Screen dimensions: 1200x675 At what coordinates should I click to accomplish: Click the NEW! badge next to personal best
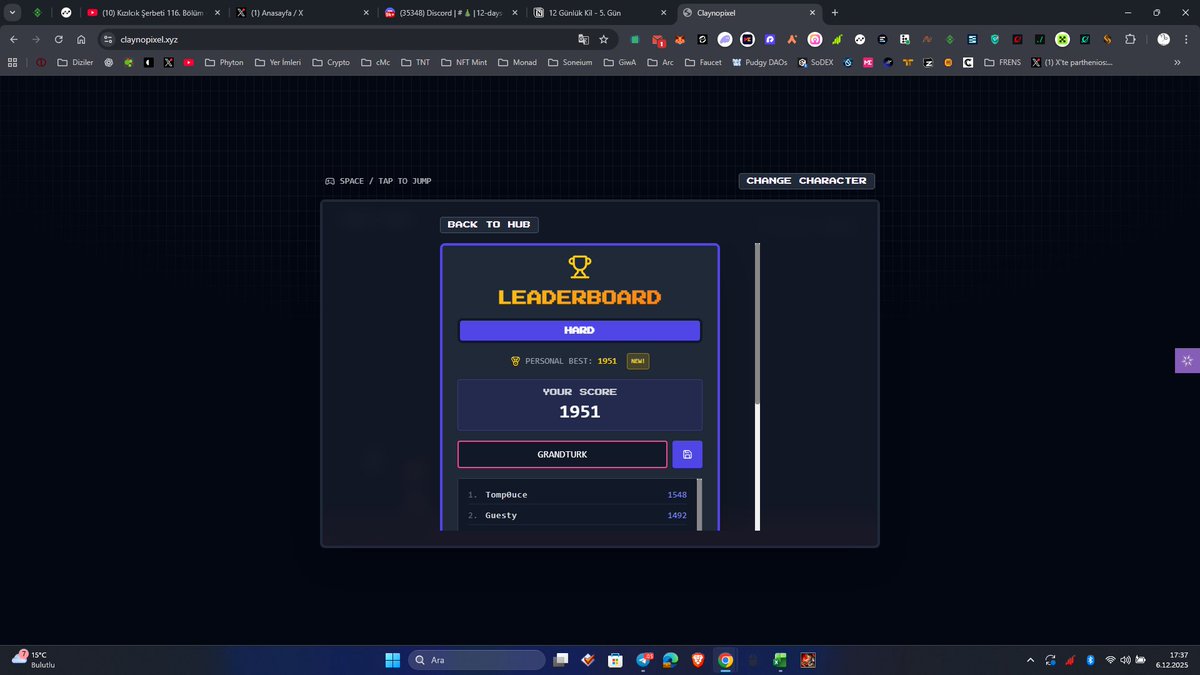[x=638, y=361]
